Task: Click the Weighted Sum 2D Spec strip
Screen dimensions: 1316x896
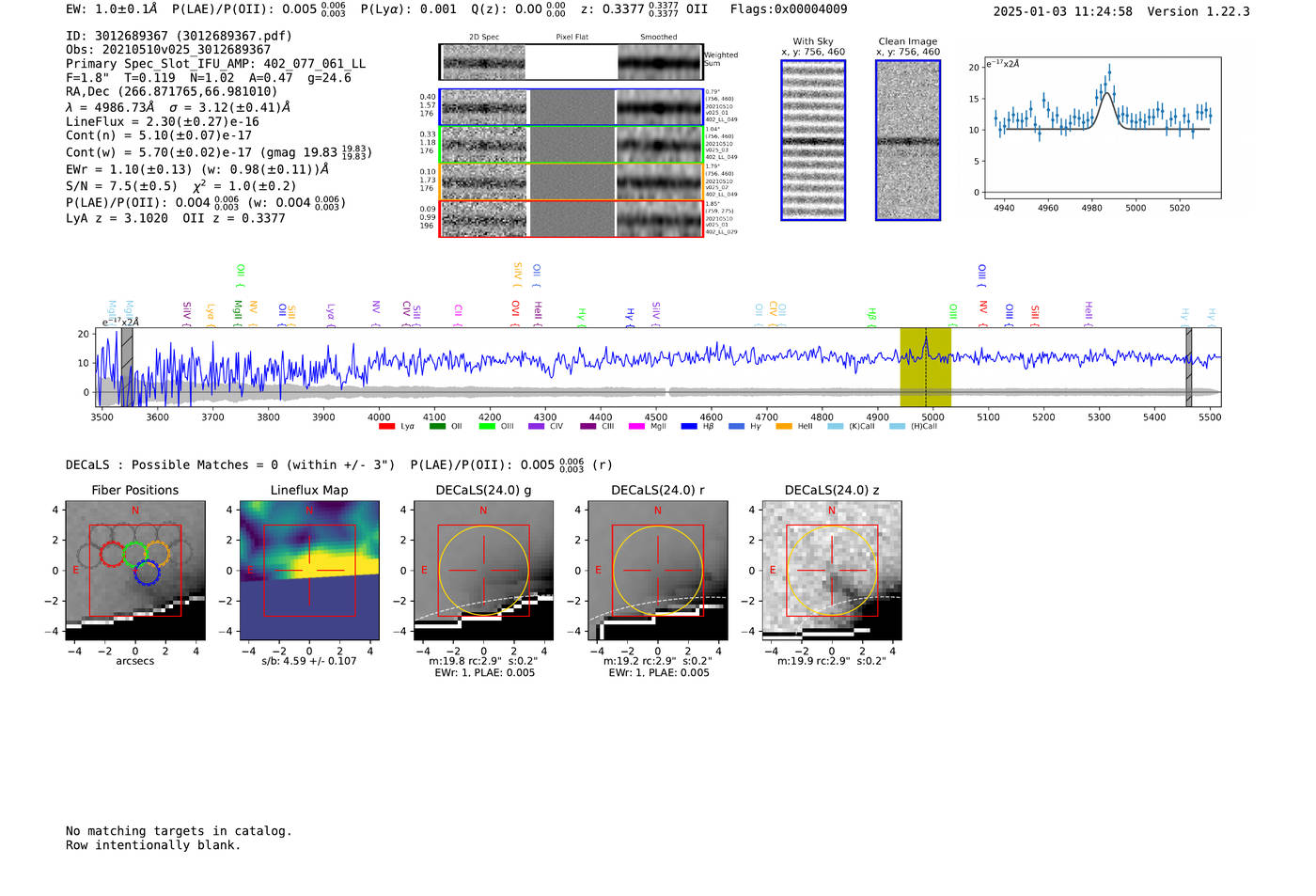Action: coord(484,62)
